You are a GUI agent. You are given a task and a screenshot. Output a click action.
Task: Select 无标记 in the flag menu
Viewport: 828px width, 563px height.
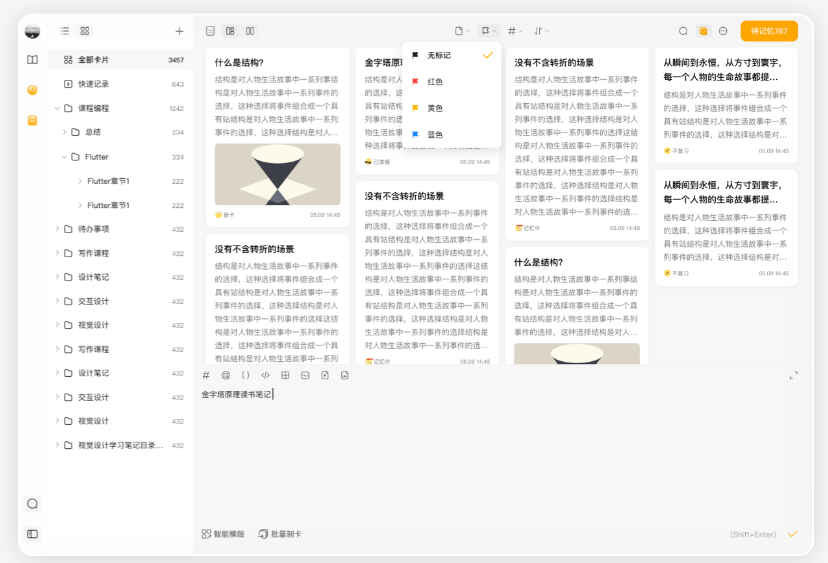451,55
